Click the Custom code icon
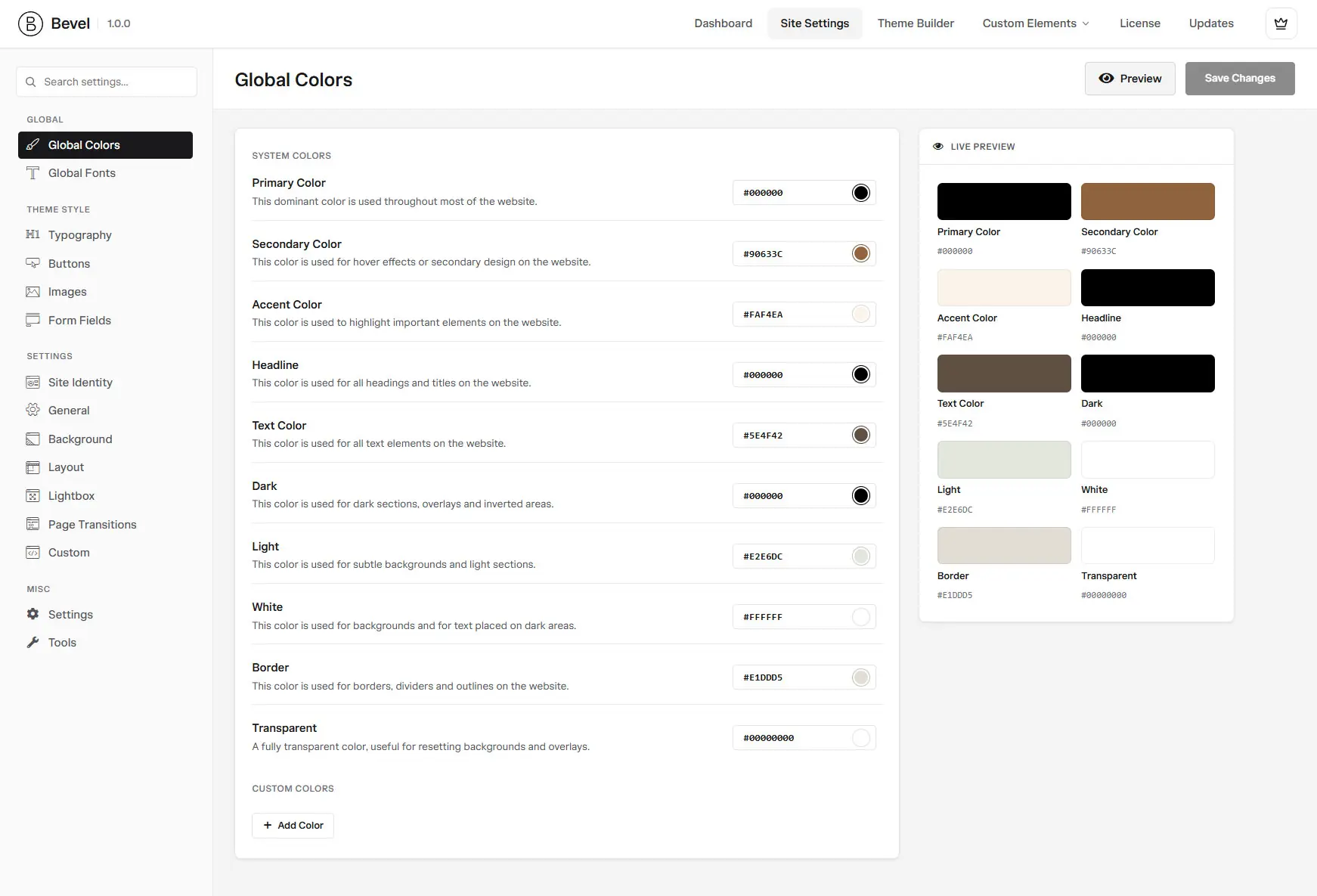Viewport: 1317px width, 896px height. pyautogui.click(x=33, y=553)
